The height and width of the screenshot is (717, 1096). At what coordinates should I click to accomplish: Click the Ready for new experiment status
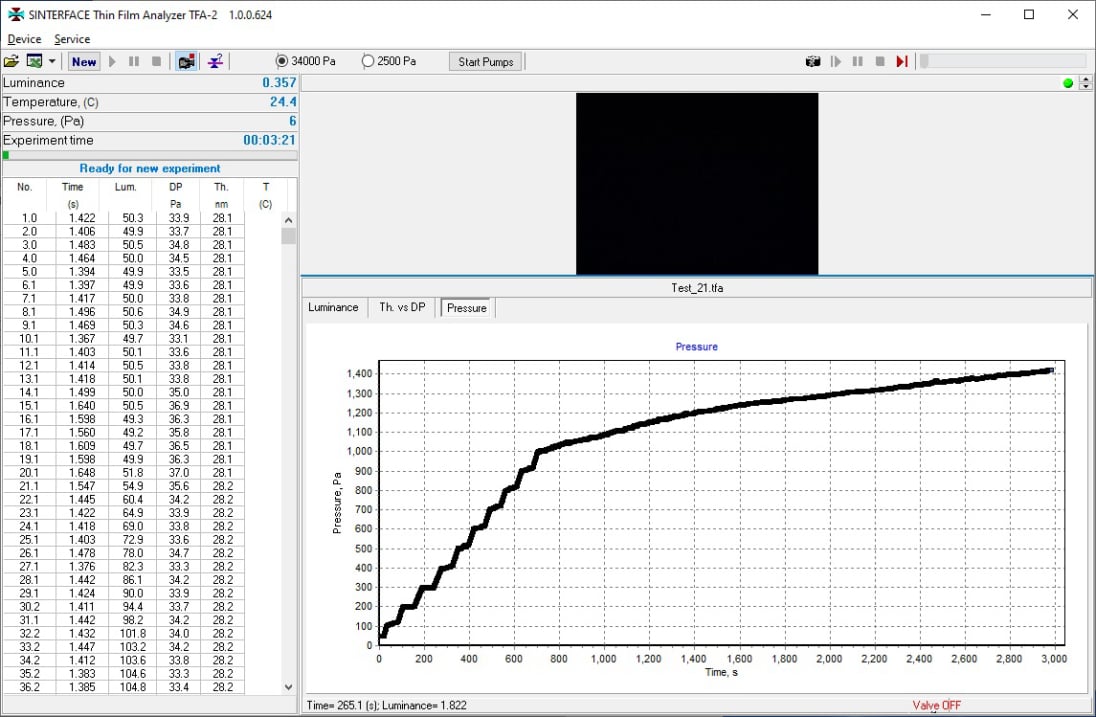pos(150,168)
